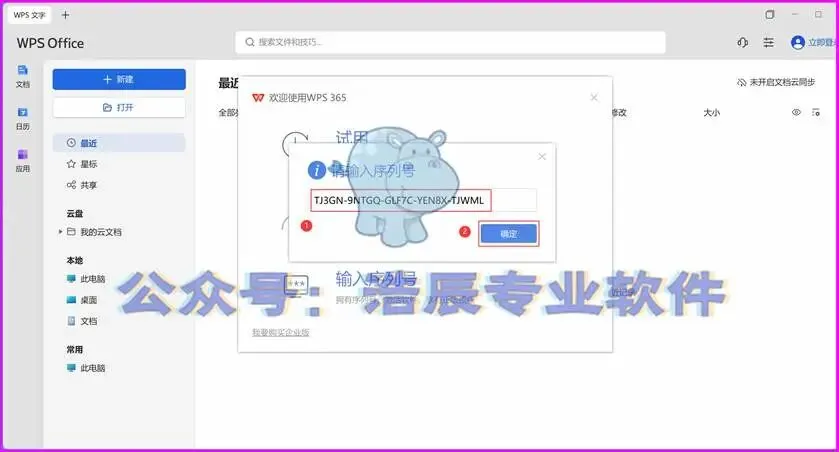The height and width of the screenshot is (452, 839).
Task: Click the headset support icon
Action: [x=742, y=42]
